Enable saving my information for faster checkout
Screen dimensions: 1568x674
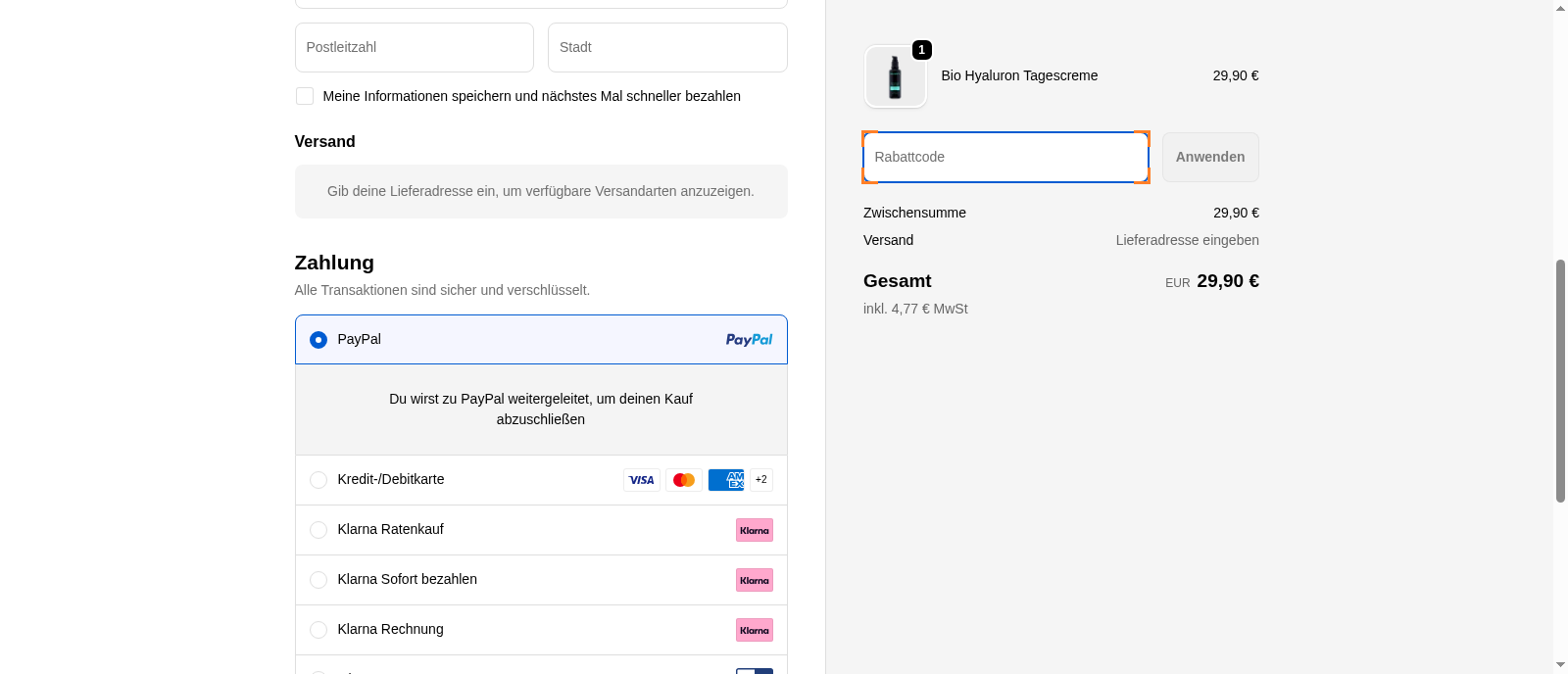pos(305,96)
